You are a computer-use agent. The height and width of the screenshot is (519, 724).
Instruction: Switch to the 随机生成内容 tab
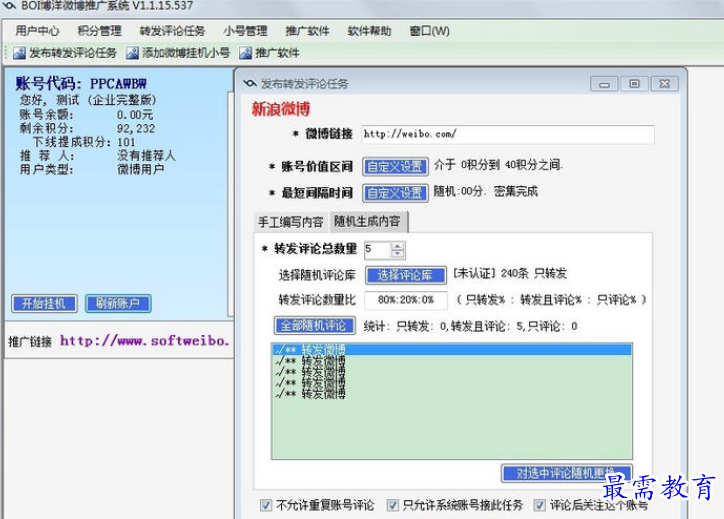[368, 222]
